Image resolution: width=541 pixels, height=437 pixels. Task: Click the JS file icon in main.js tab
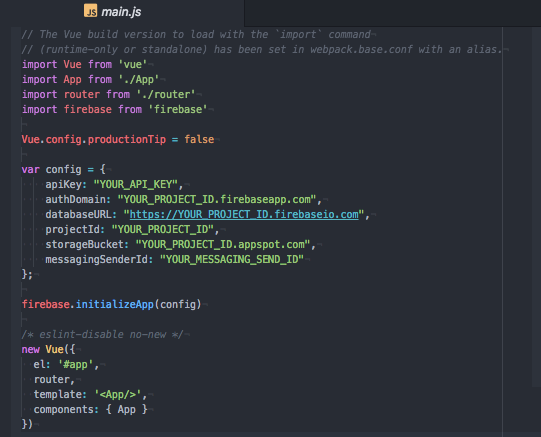point(90,11)
